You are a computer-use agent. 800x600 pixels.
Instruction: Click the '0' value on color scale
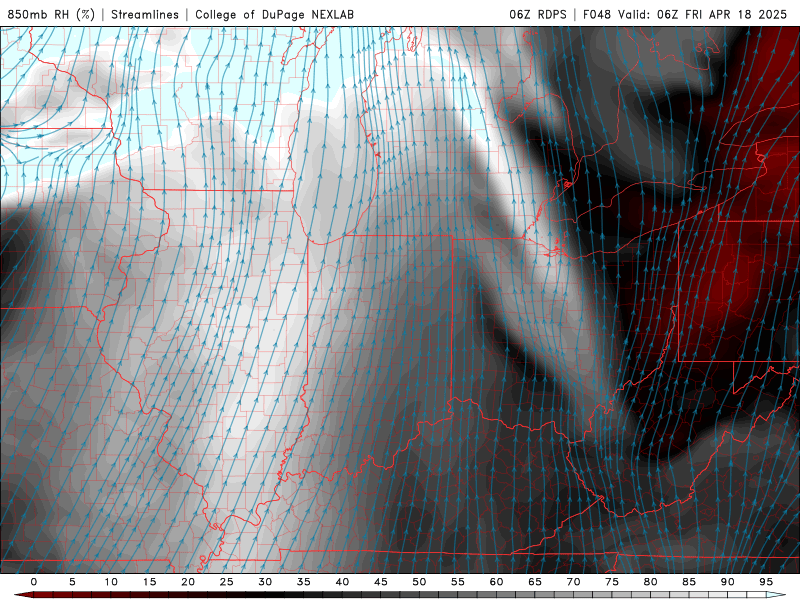pos(34,582)
